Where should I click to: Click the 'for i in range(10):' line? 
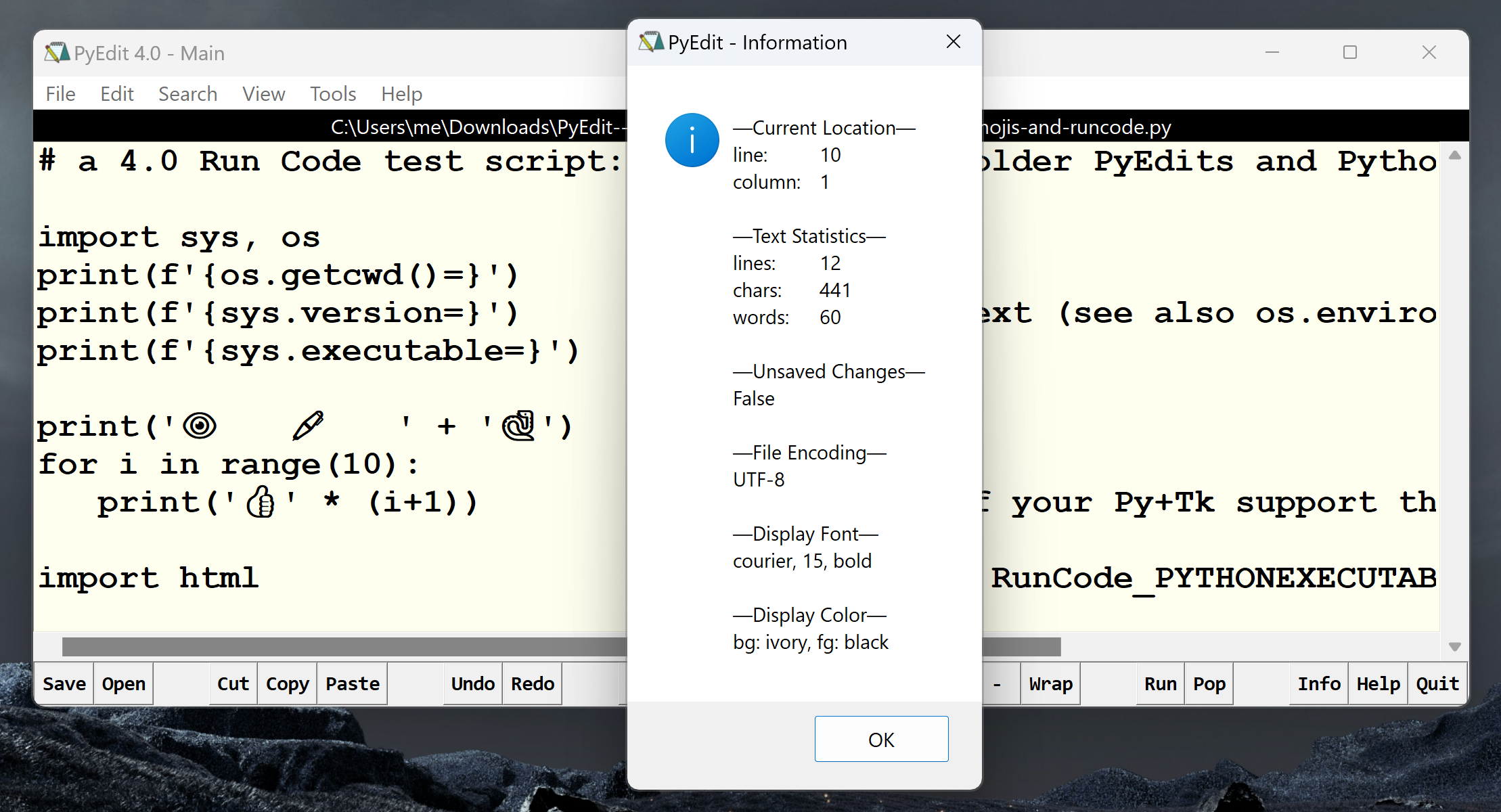(229, 464)
